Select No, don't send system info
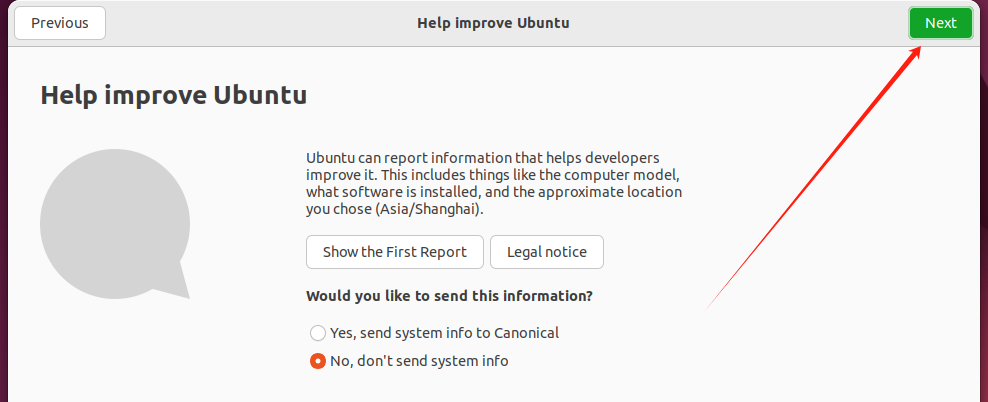 point(409,361)
